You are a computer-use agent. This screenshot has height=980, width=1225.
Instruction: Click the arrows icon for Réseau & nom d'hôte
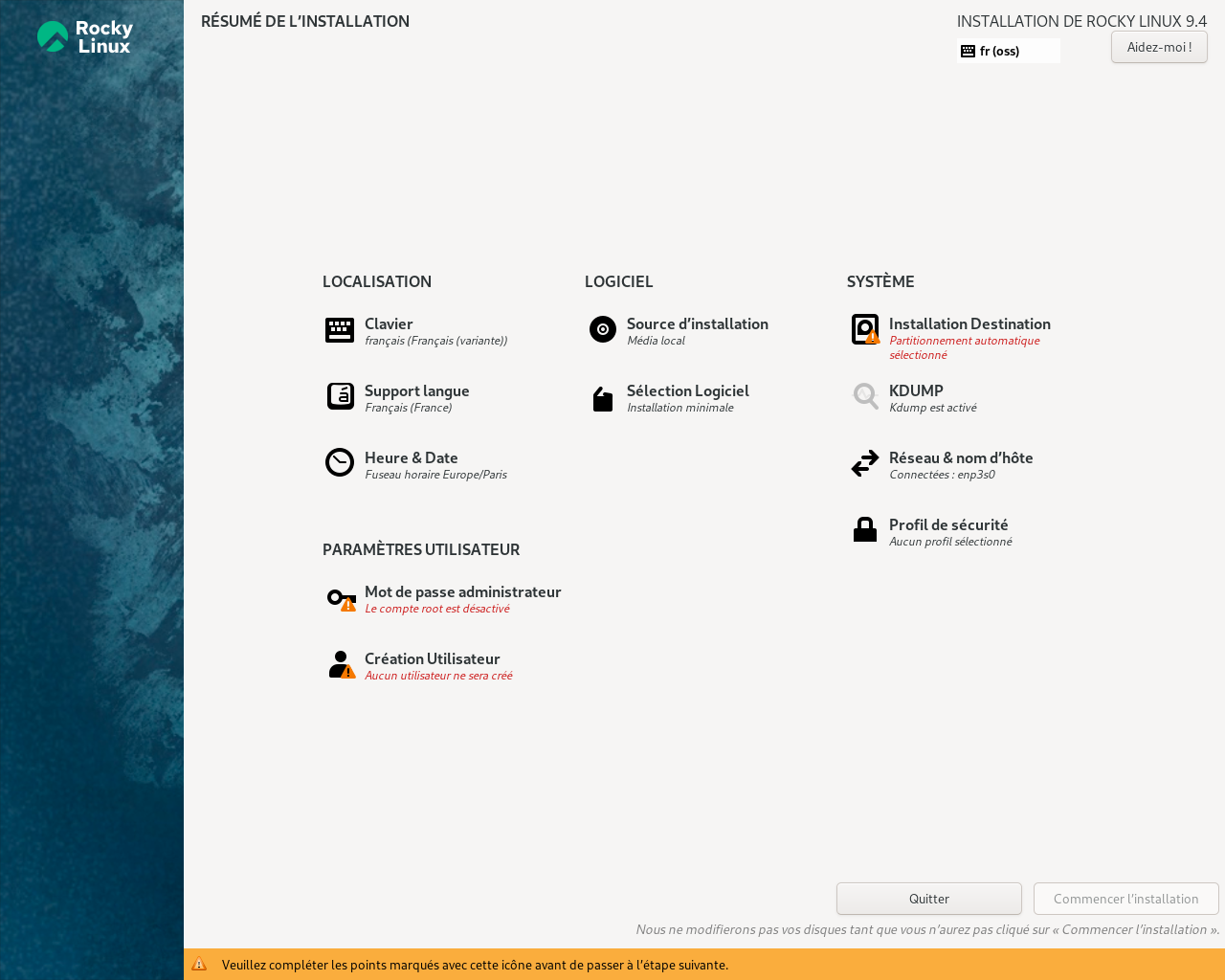(865, 463)
